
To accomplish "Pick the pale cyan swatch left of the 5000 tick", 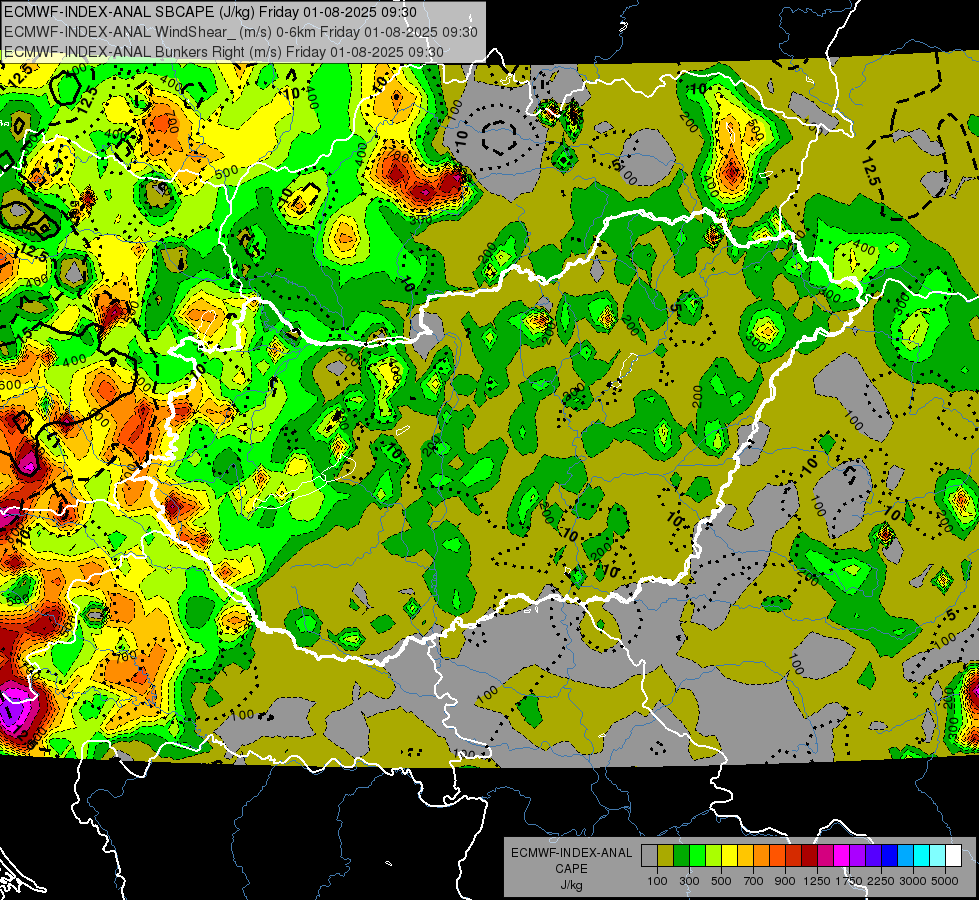I will (938, 856).
